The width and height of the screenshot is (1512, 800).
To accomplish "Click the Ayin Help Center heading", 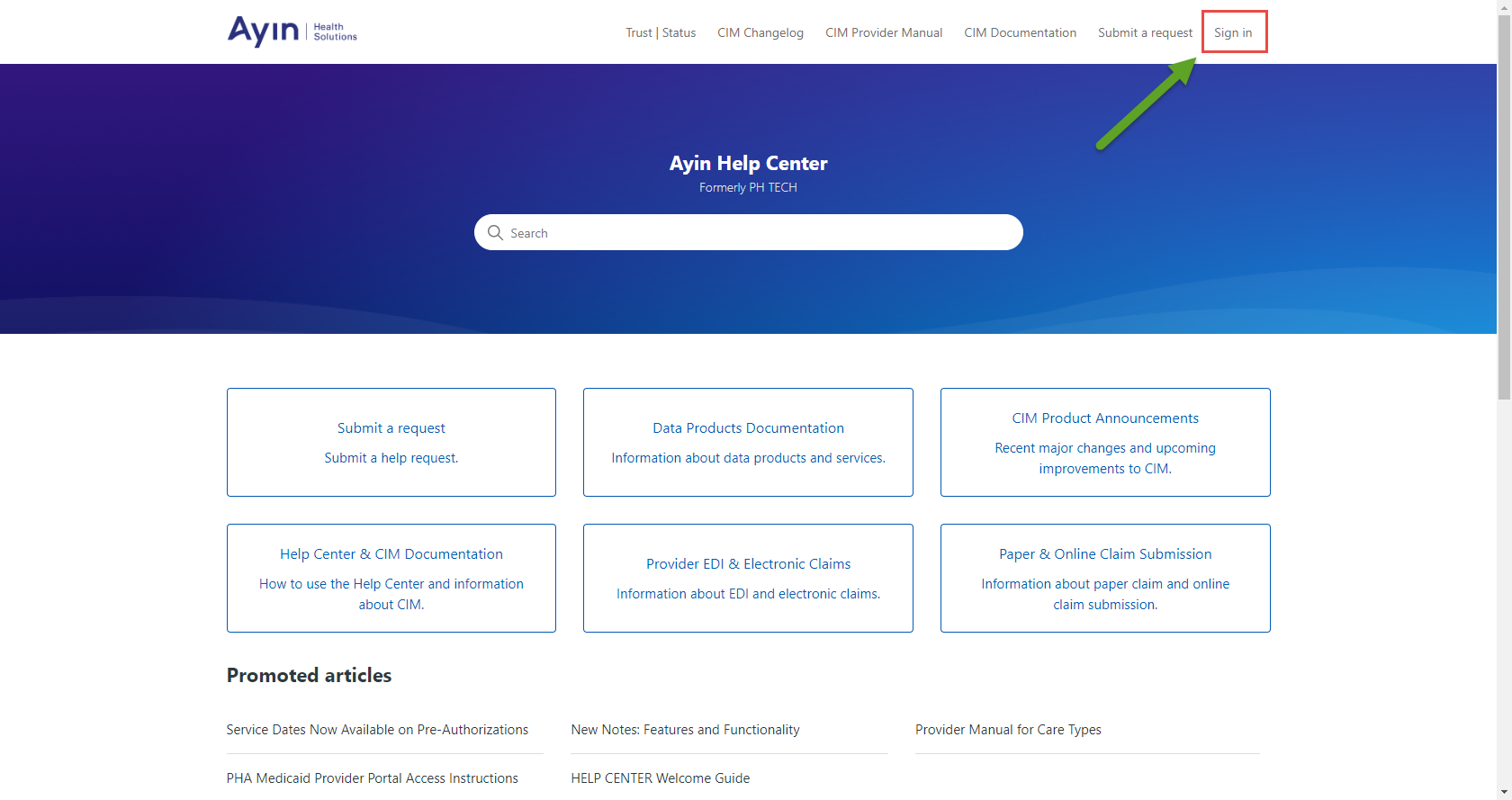I will coord(748,163).
